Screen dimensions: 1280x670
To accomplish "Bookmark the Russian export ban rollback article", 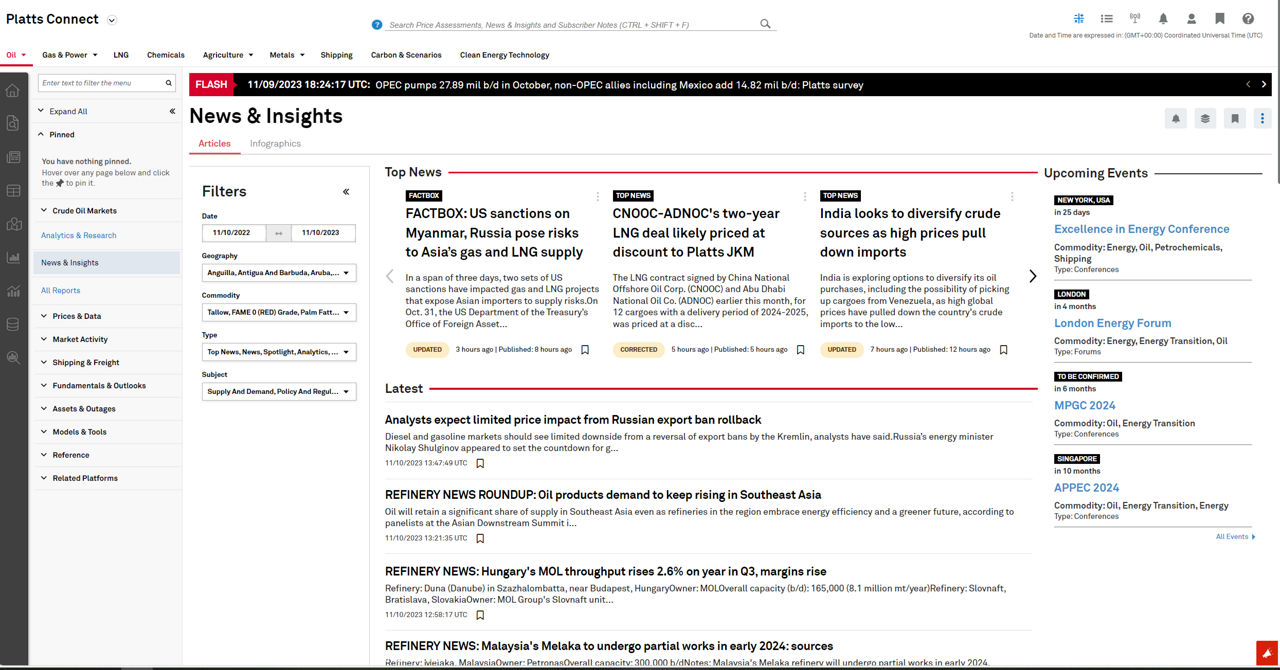I will (480, 463).
